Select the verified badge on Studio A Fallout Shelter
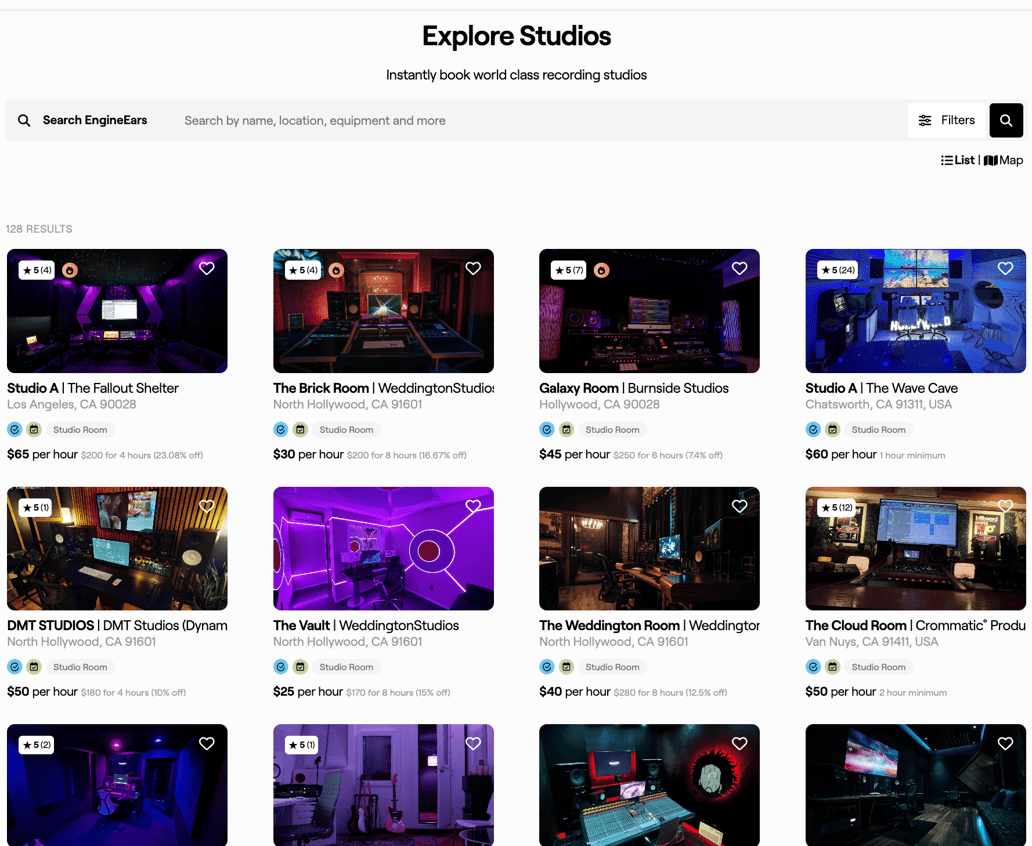This screenshot has width=1032, height=846. (x=14, y=429)
